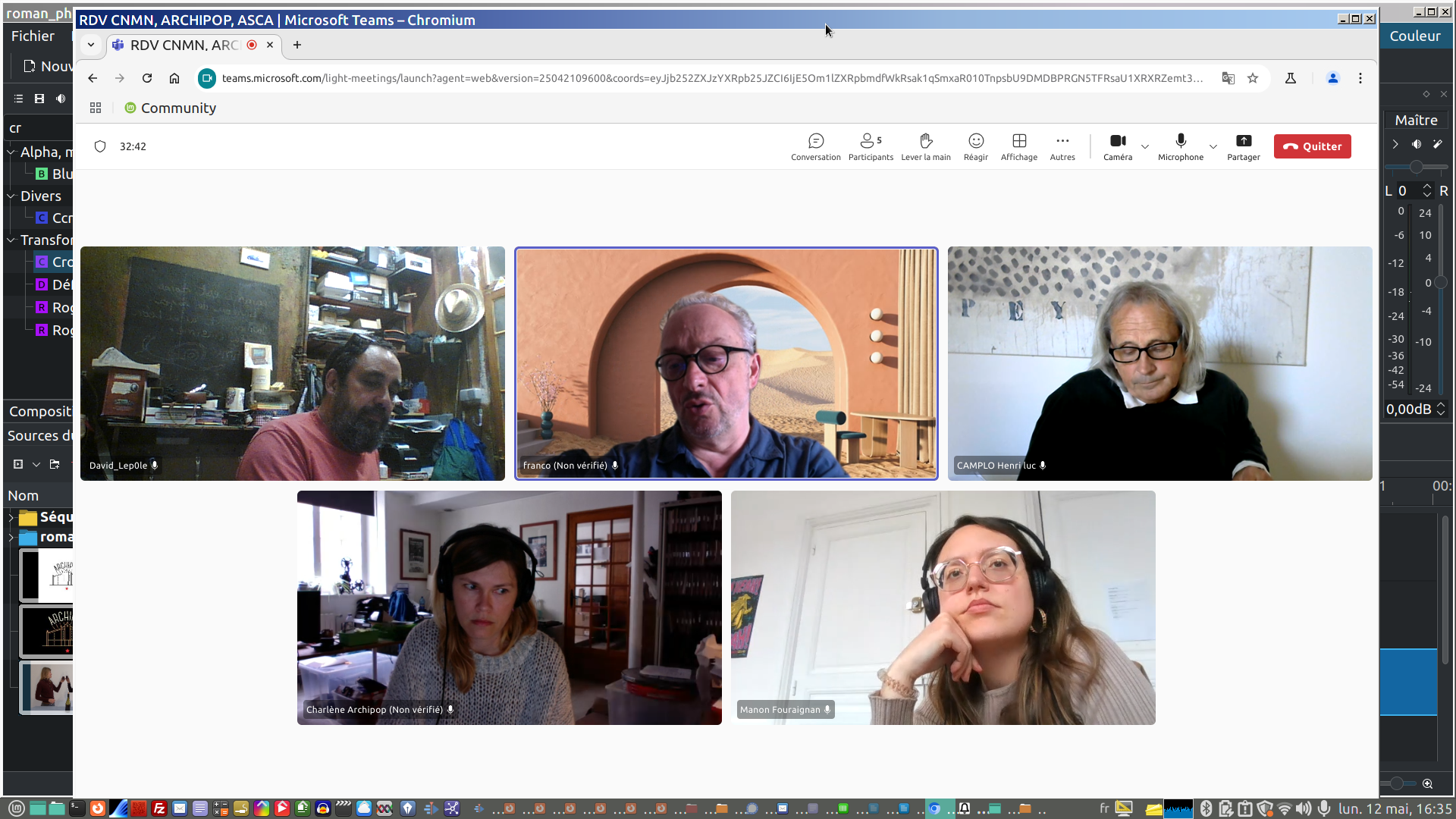
Task: Open the Conversation chat panel
Action: (815, 146)
